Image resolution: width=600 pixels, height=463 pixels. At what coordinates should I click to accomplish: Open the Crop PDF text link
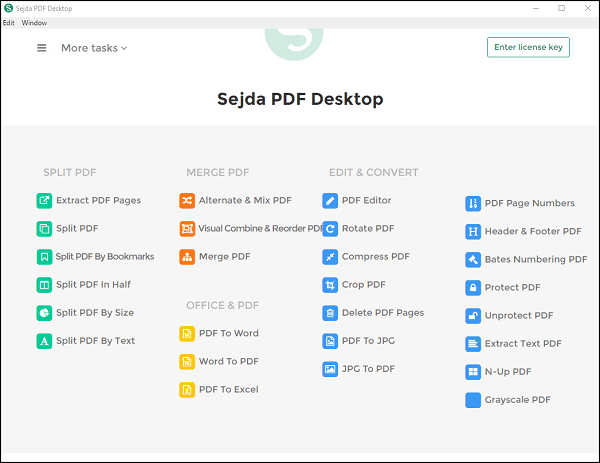click(364, 285)
